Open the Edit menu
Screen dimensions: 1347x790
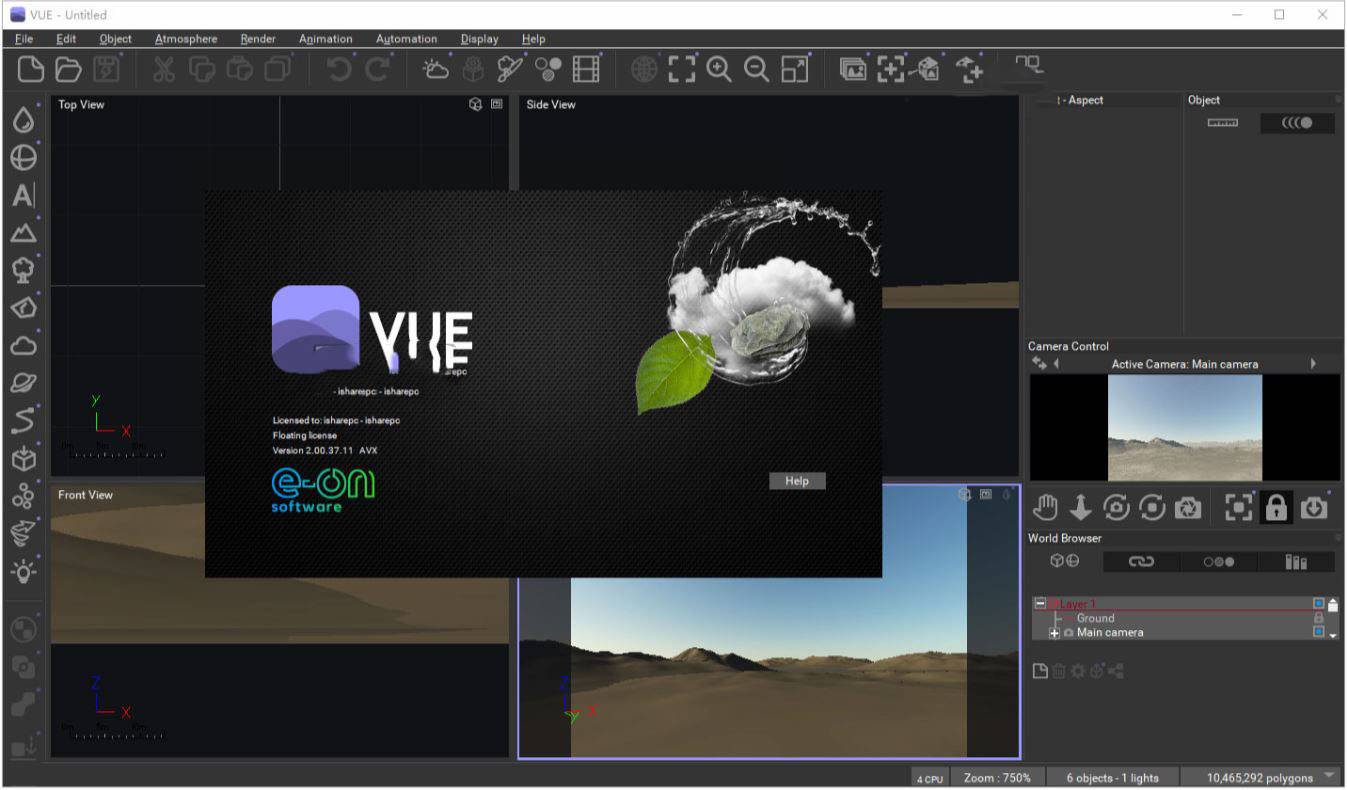(x=66, y=39)
